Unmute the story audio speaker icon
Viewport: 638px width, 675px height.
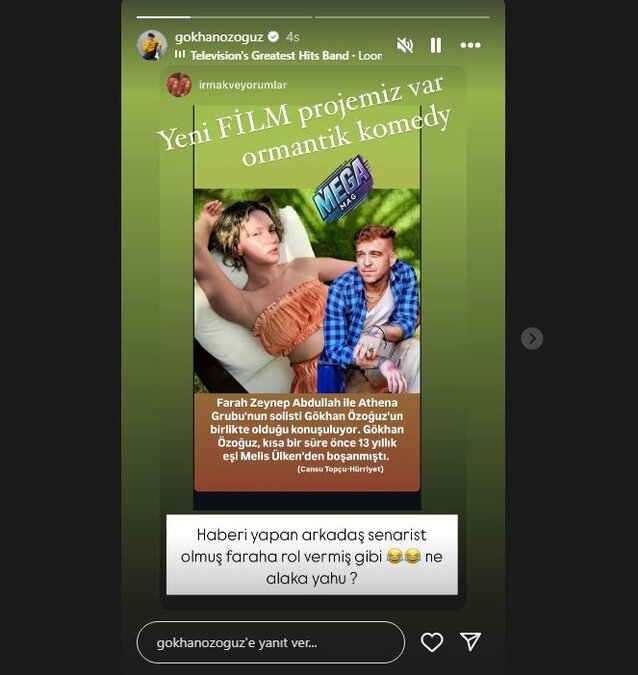click(405, 45)
